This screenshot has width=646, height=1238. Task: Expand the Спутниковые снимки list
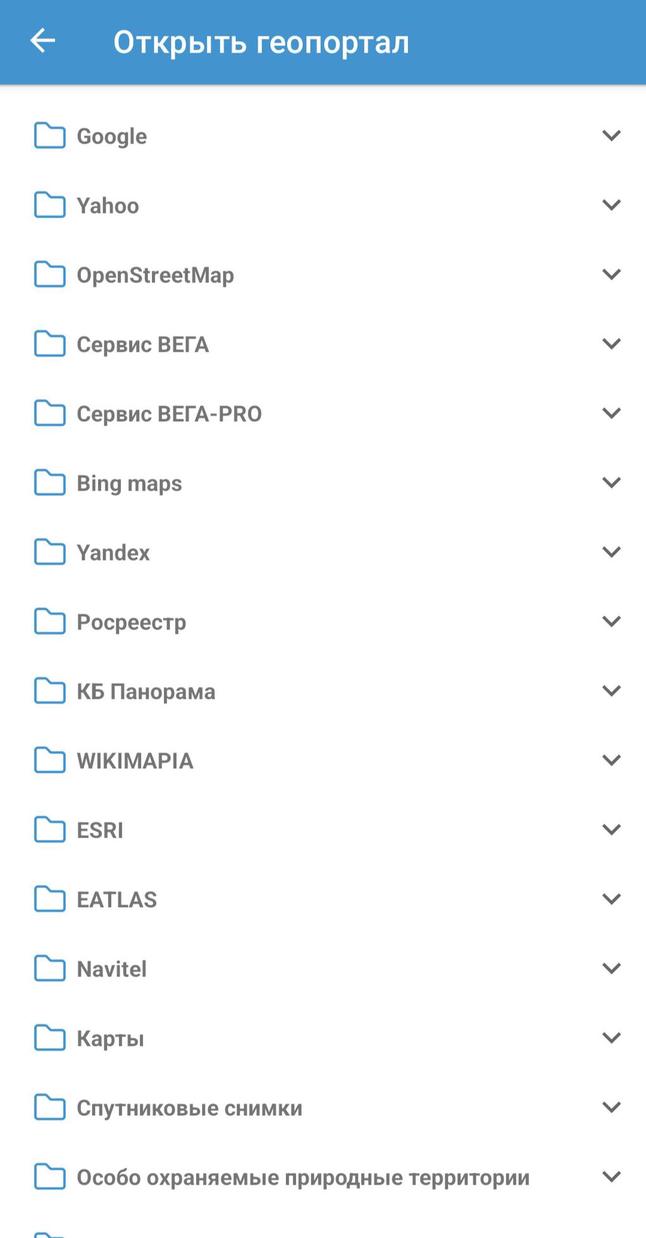click(611, 1107)
